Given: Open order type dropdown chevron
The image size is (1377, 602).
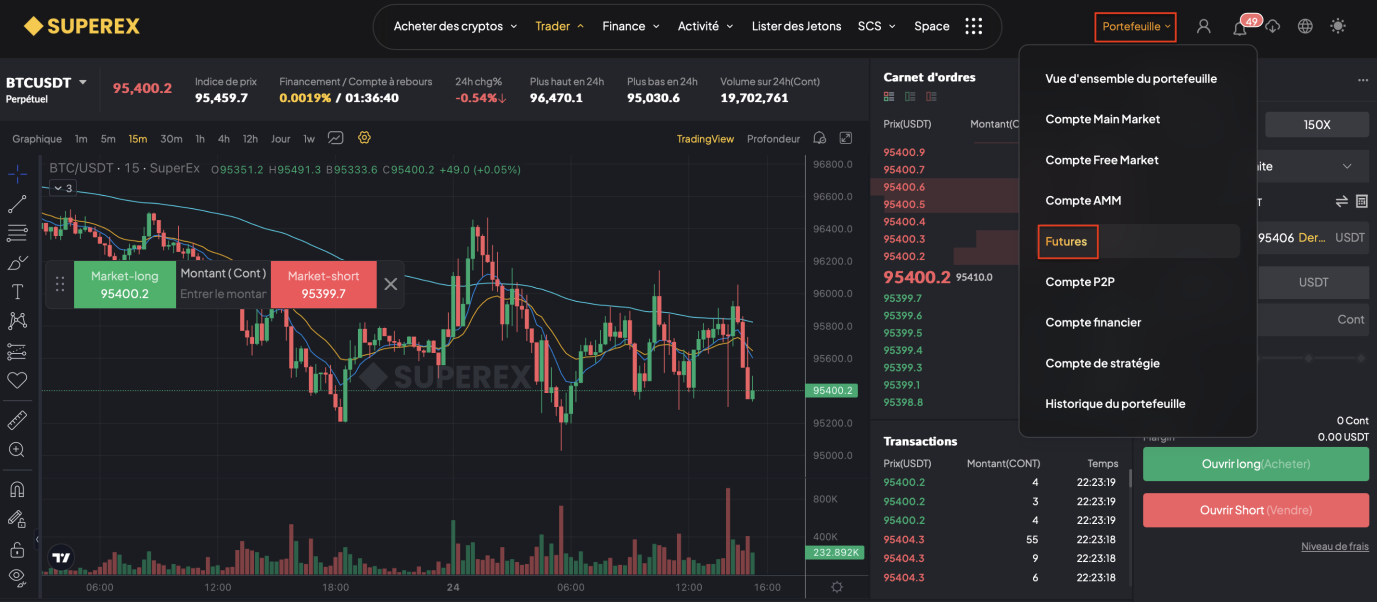Looking at the screenshot, I should tap(1347, 166).
